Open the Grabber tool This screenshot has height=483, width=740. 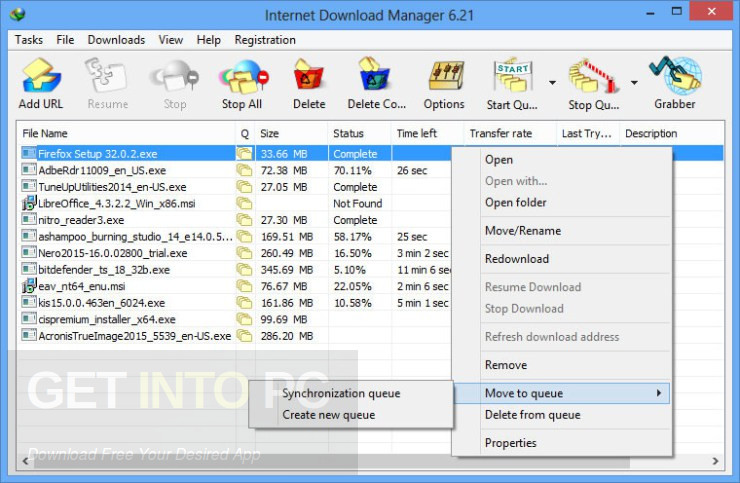[675, 84]
